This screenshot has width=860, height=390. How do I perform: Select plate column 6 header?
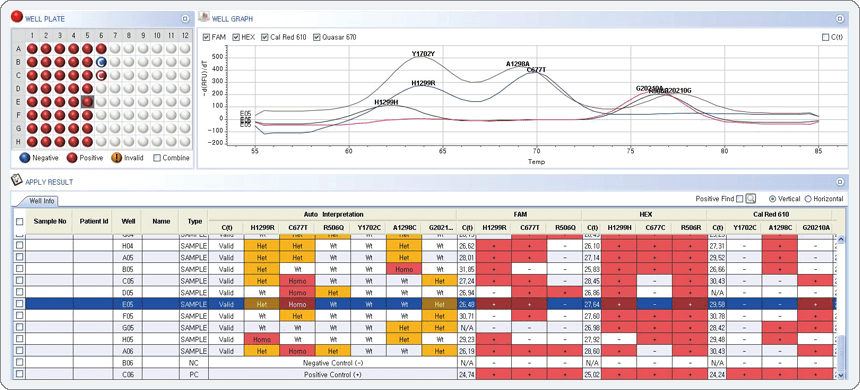pyautogui.click(x=101, y=36)
